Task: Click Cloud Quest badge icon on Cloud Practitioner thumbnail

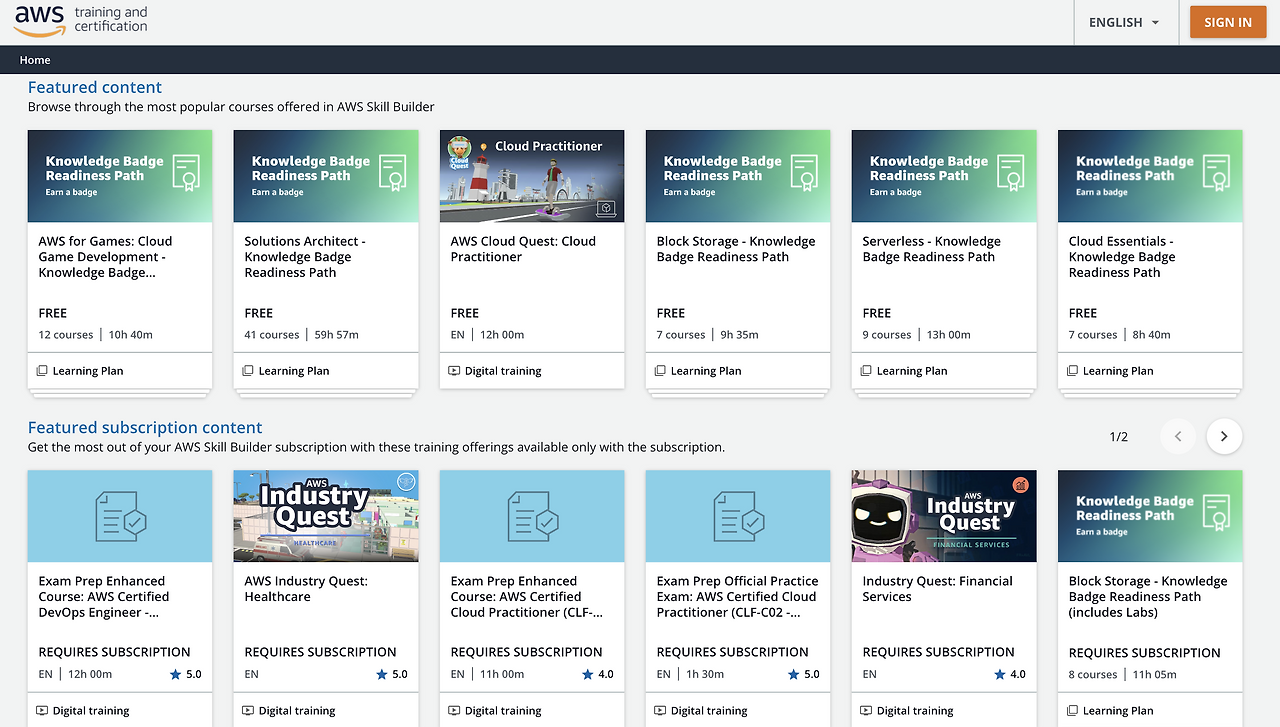Action: tap(460, 153)
